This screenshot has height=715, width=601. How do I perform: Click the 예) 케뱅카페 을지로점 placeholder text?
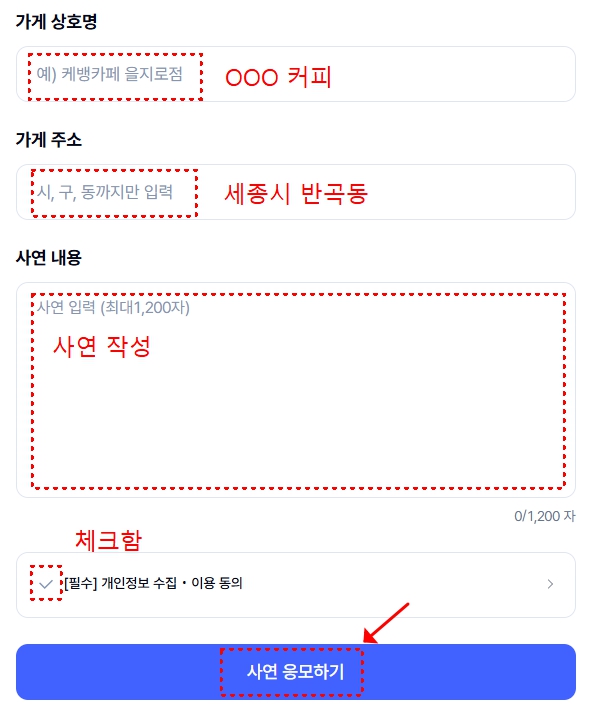(109, 74)
